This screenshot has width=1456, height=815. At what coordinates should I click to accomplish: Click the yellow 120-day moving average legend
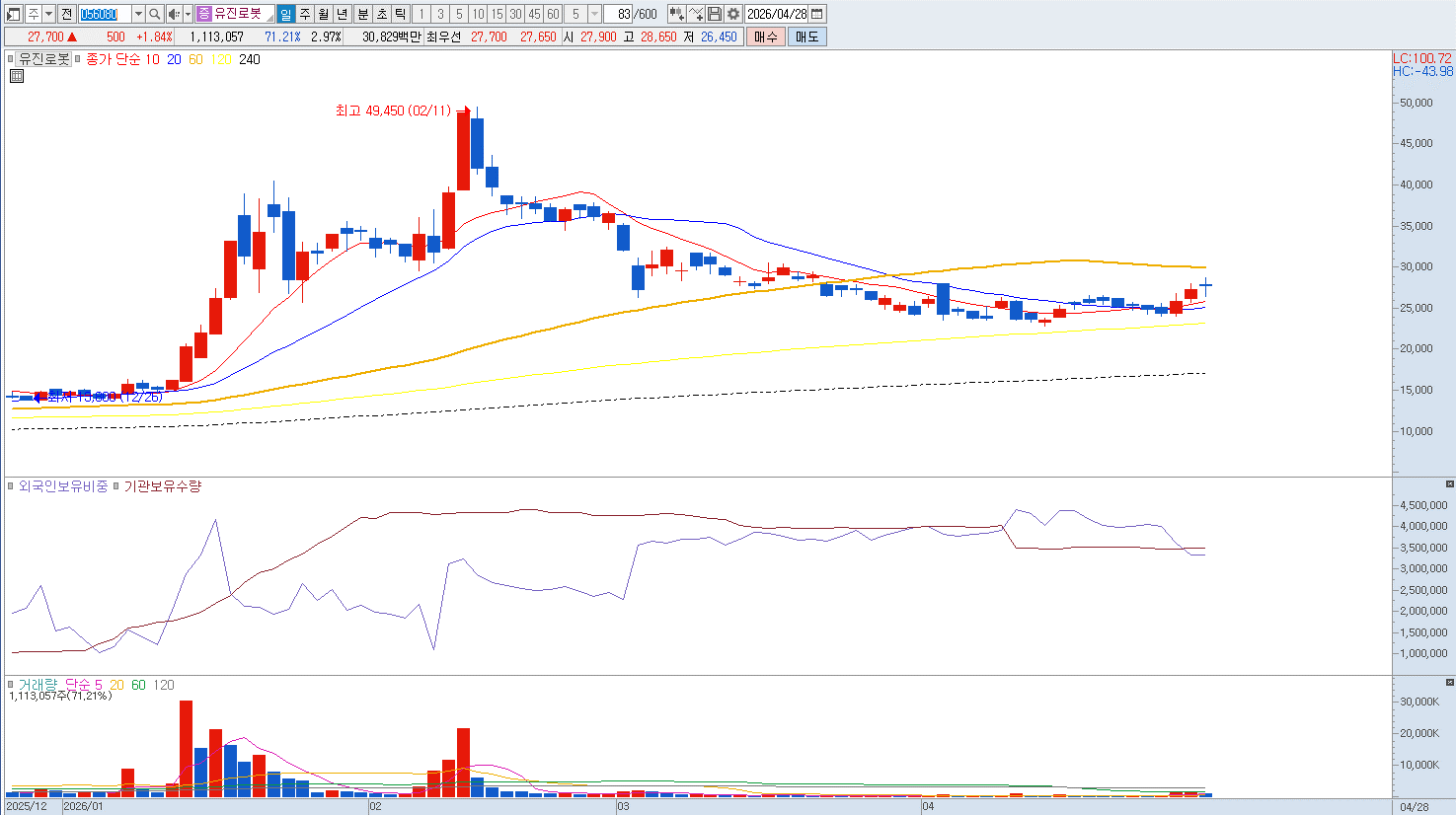click(221, 59)
